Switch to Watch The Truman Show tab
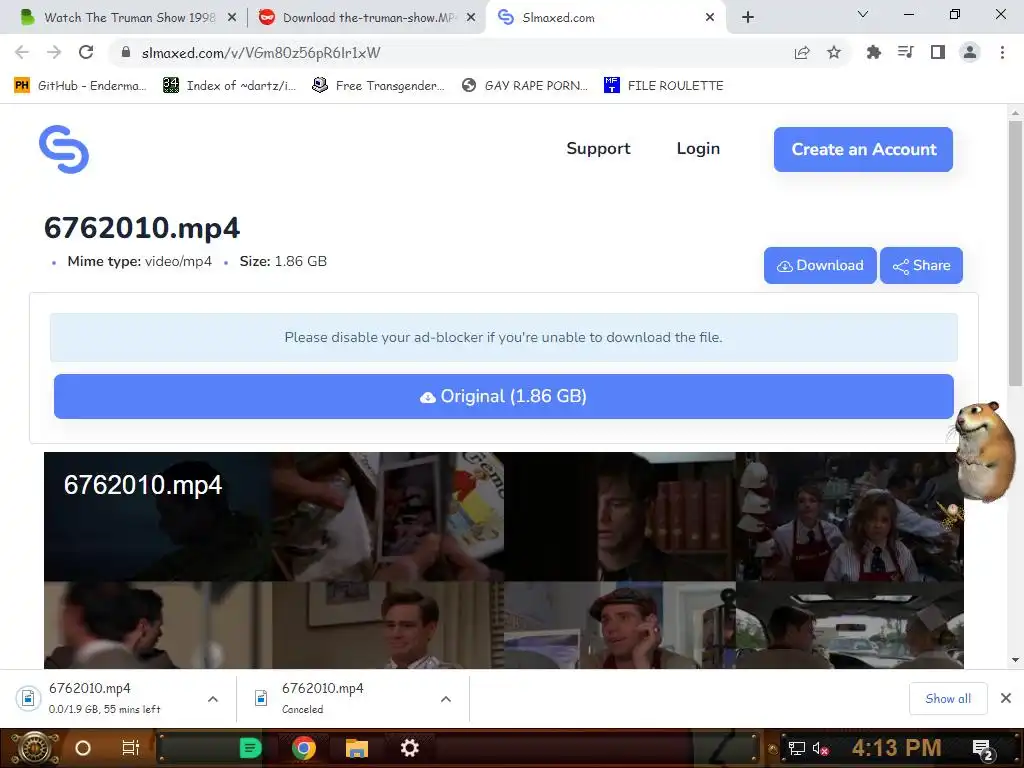Viewport: 1024px width, 768px height. tap(129, 18)
